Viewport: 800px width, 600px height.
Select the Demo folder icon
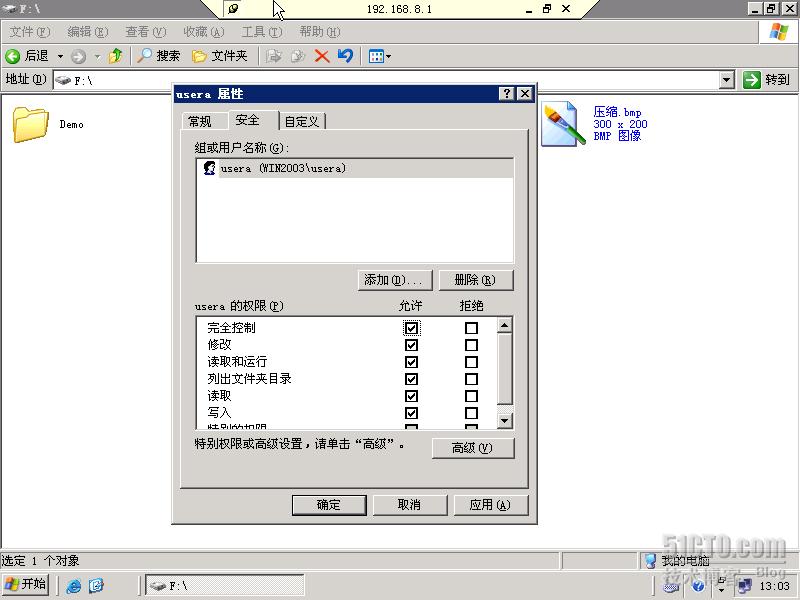31,124
